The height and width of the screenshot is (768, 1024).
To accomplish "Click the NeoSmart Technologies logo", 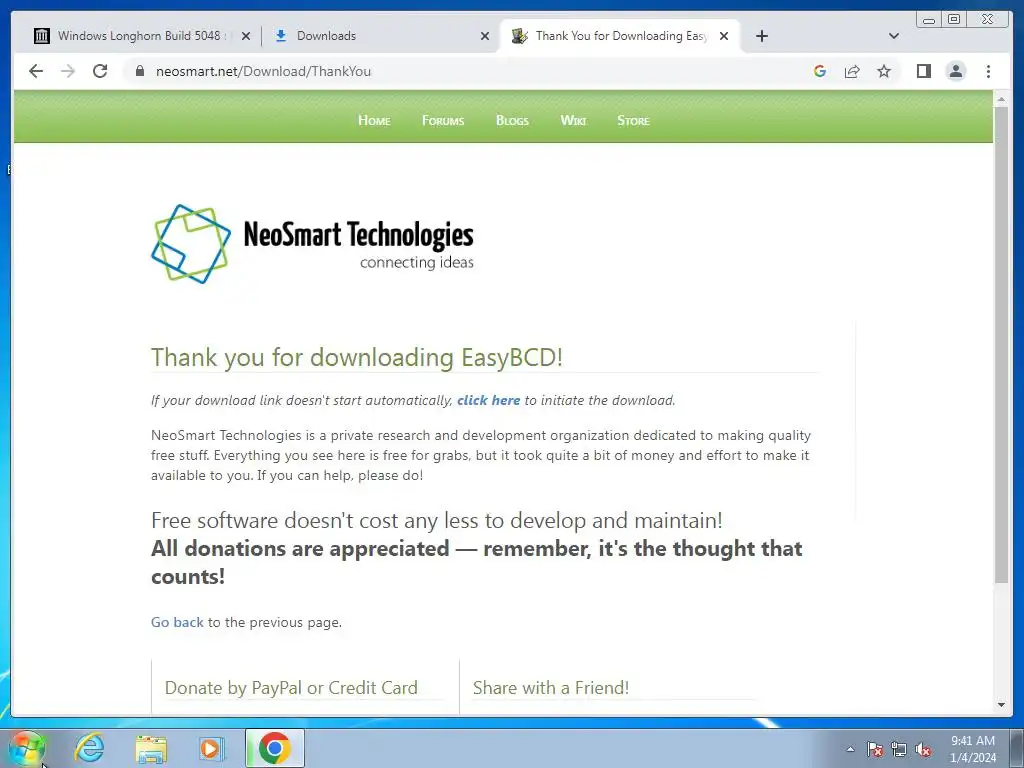I will [x=313, y=244].
